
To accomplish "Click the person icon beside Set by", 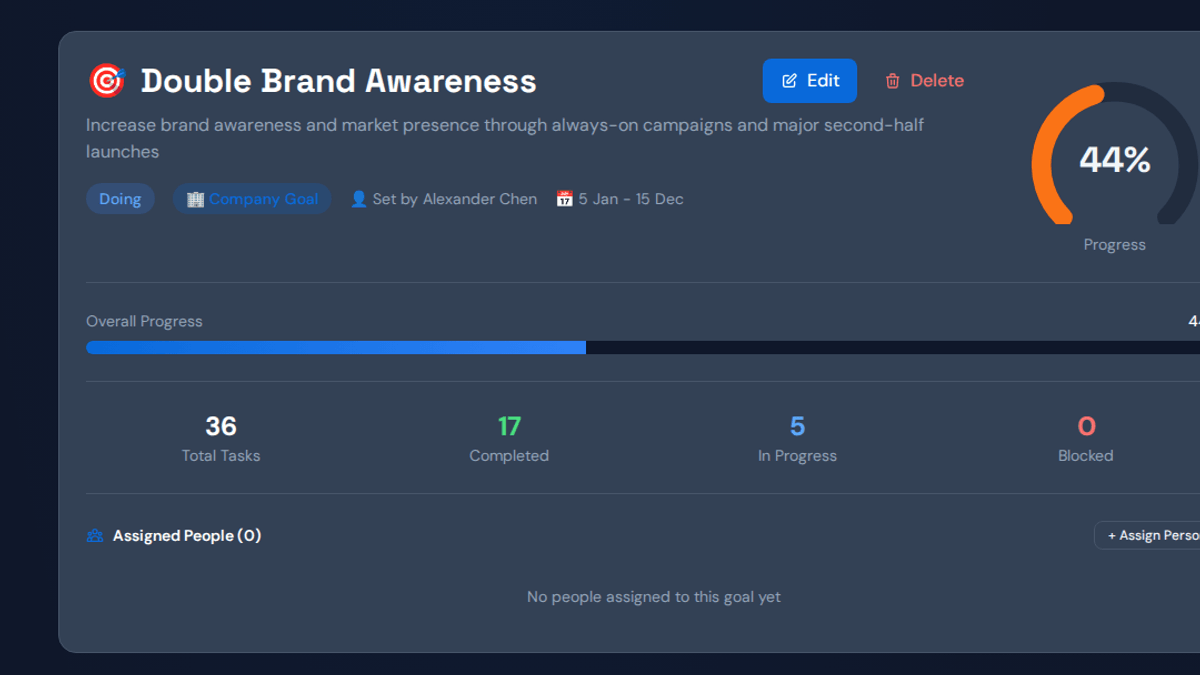I will pos(359,199).
